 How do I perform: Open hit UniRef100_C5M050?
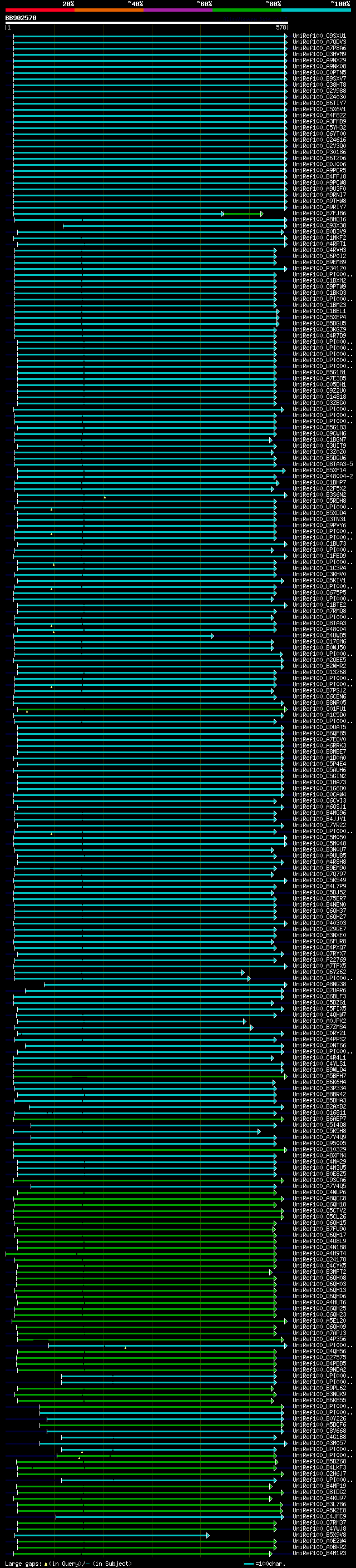point(319,838)
